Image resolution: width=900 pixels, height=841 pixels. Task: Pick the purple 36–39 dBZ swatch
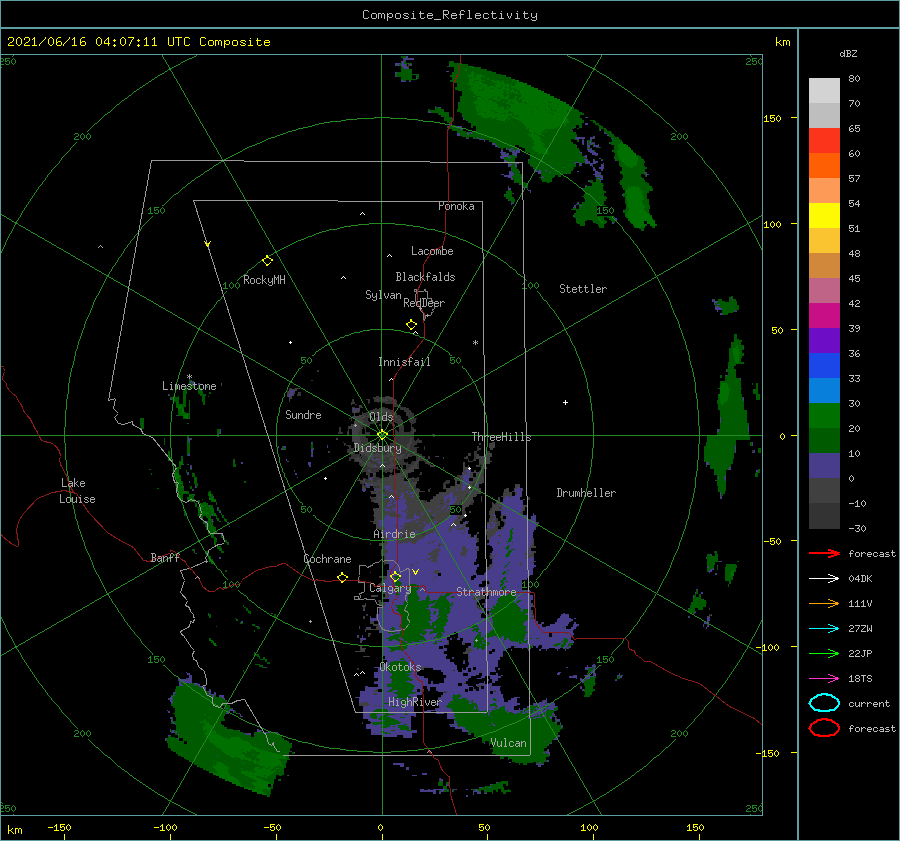click(824, 341)
